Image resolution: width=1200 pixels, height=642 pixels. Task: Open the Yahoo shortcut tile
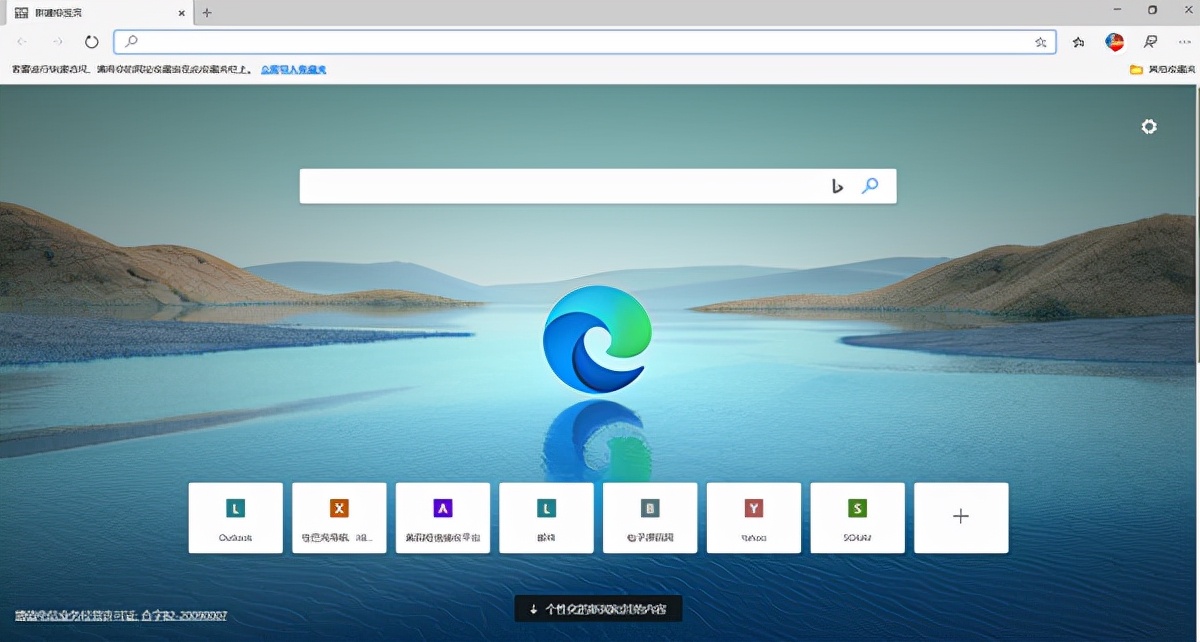tap(754, 517)
